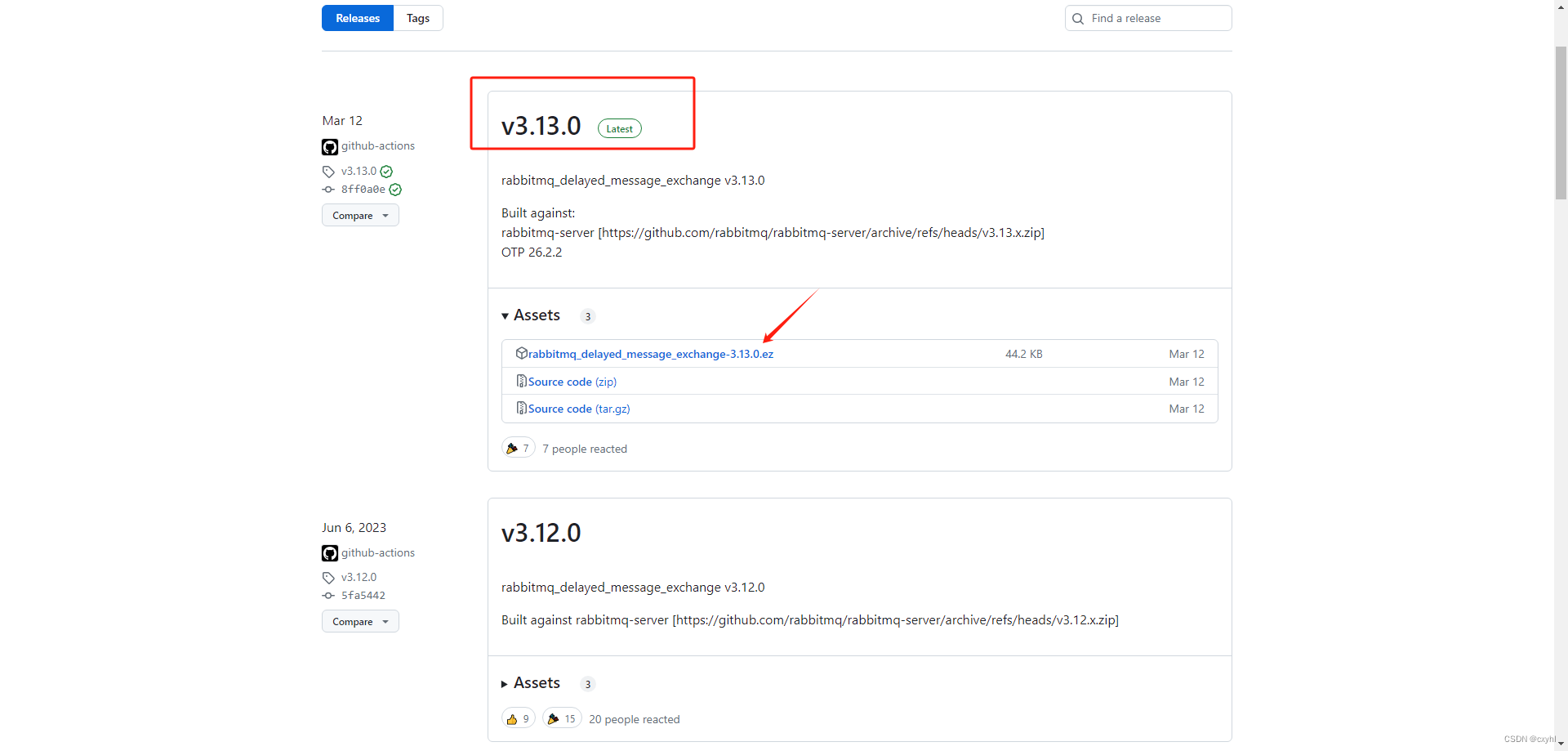The height and width of the screenshot is (751, 1568).
Task: Click zip file icon beside Source code (zip)
Action: (521, 381)
